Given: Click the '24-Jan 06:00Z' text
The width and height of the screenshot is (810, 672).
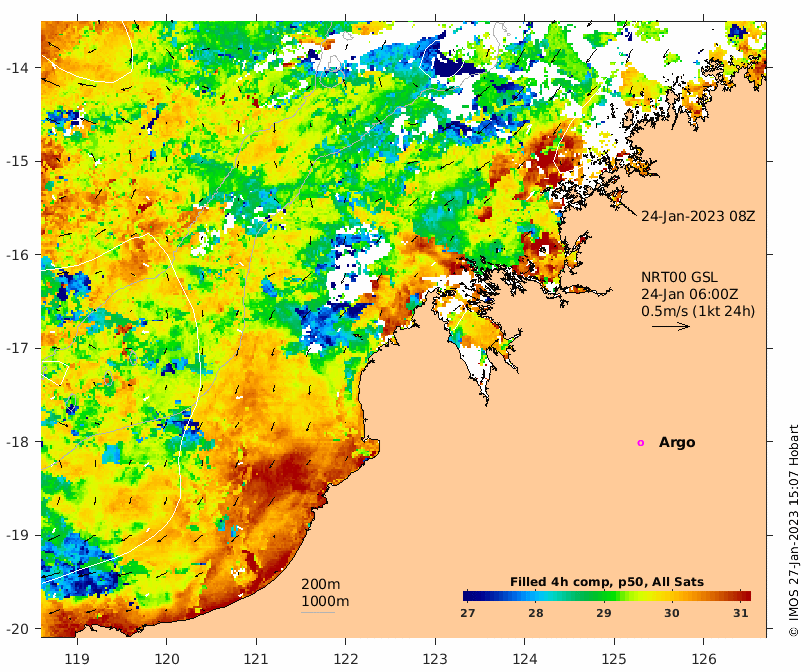Looking at the screenshot, I should pyautogui.click(x=690, y=294).
